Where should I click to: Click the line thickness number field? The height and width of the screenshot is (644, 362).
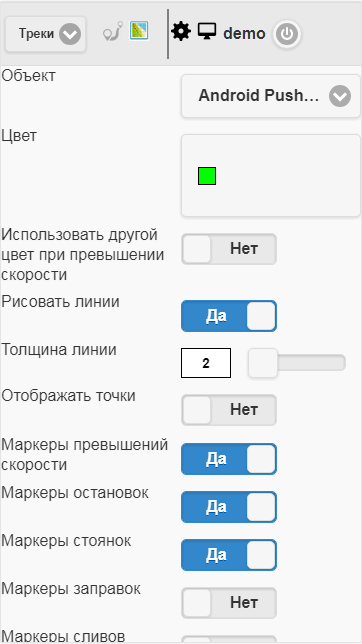[x=206, y=363]
